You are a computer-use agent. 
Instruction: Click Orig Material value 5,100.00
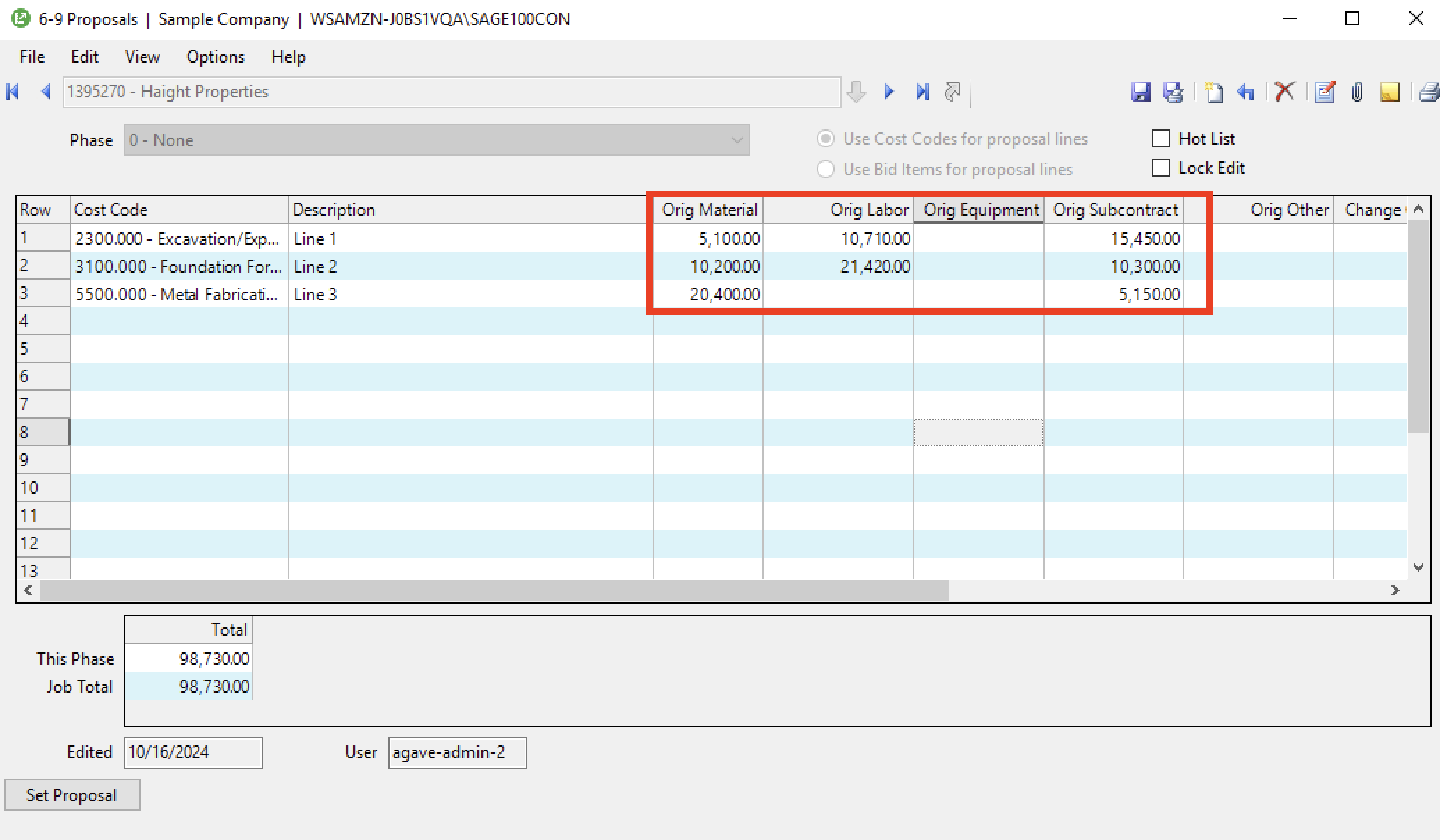coord(708,239)
